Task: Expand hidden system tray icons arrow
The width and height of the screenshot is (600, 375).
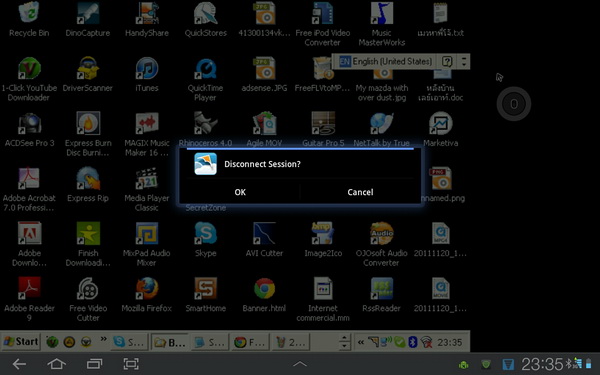Action: [x=360, y=342]
